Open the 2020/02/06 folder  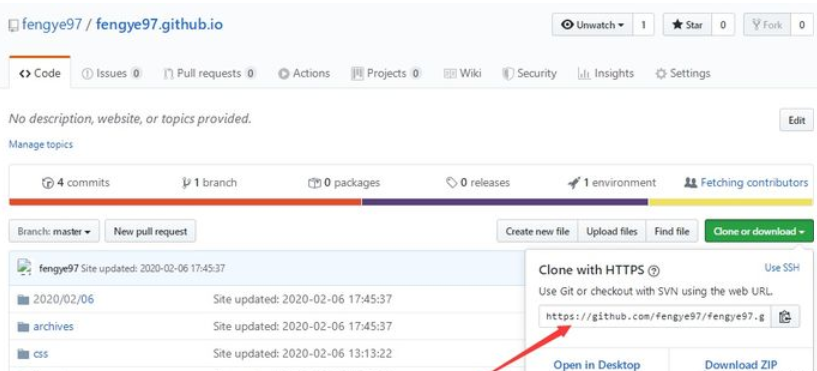64,300
